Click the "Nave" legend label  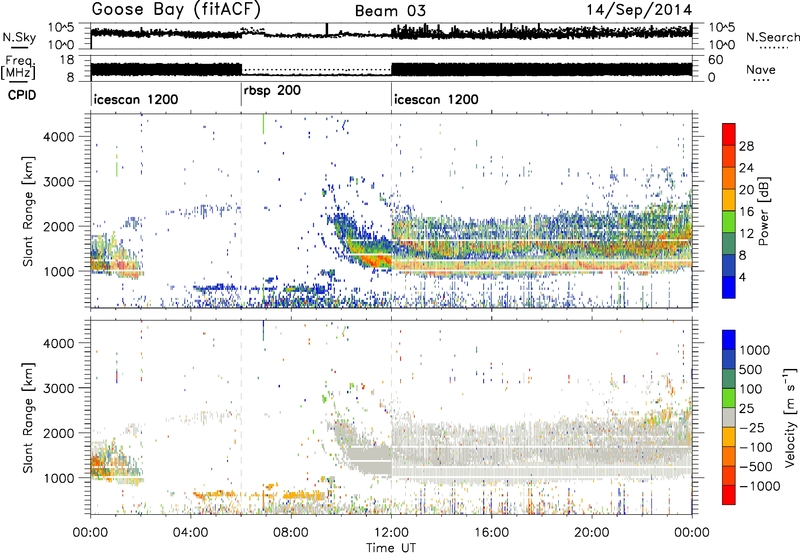[760, 70]
